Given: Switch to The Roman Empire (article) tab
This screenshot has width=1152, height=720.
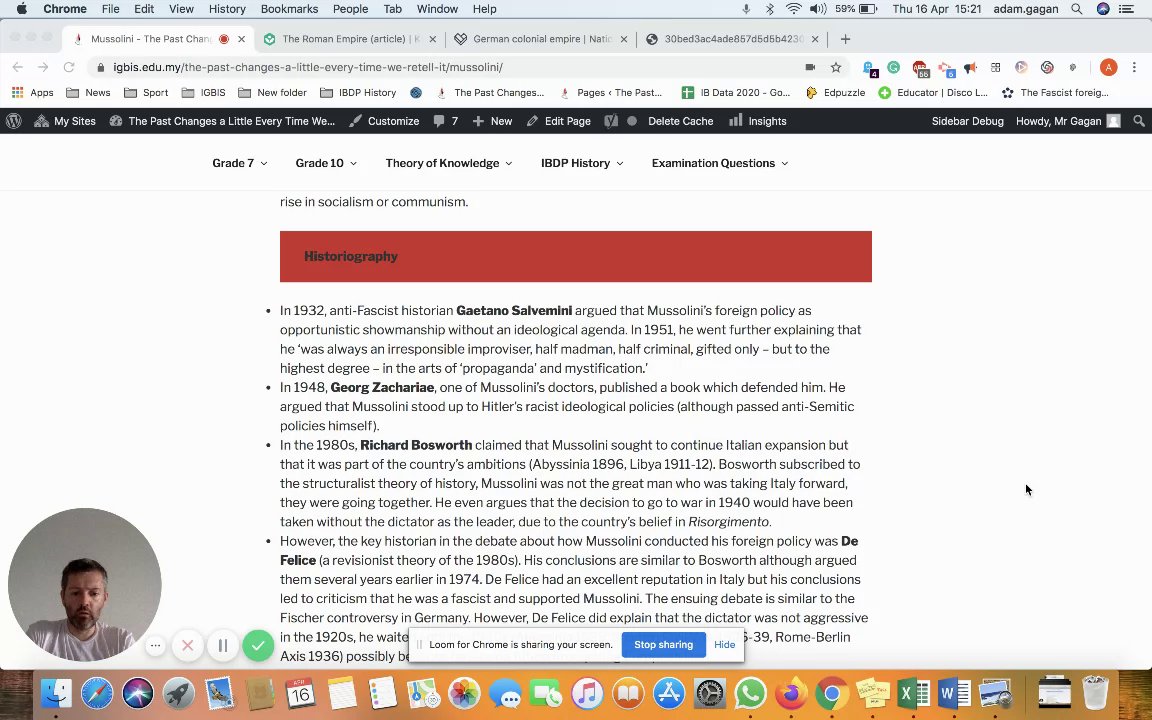Looking at the screenshot, I should coord(350,39).
